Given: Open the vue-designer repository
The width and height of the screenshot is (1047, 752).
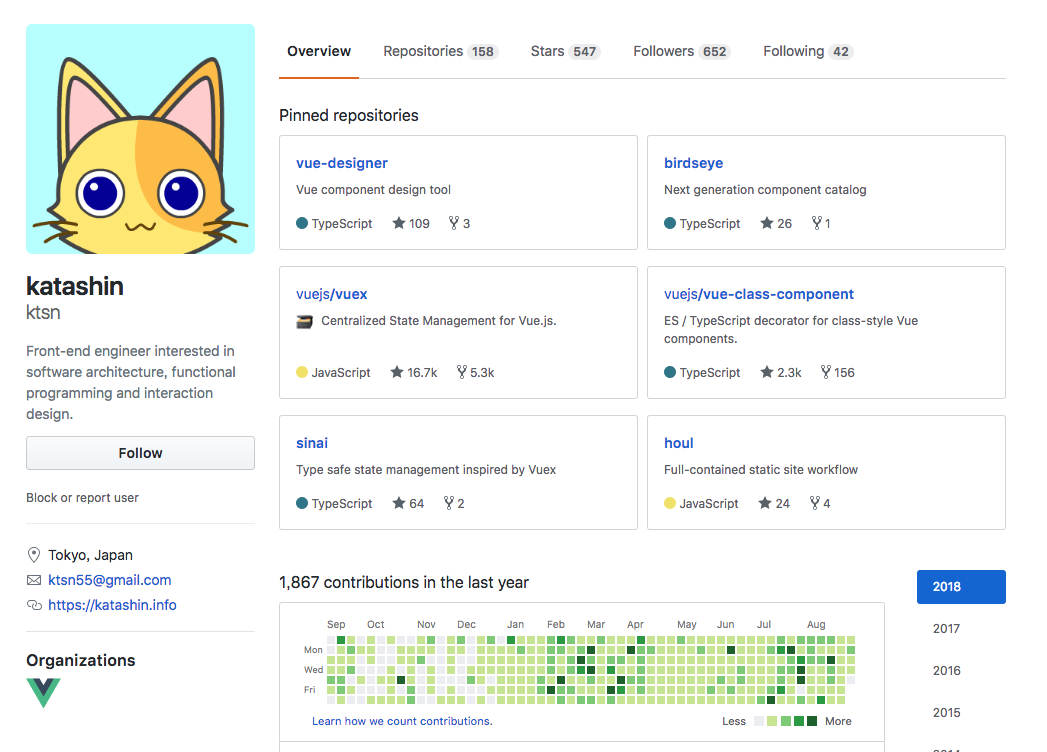Looking at the screenshot, I should pos(342,163).
